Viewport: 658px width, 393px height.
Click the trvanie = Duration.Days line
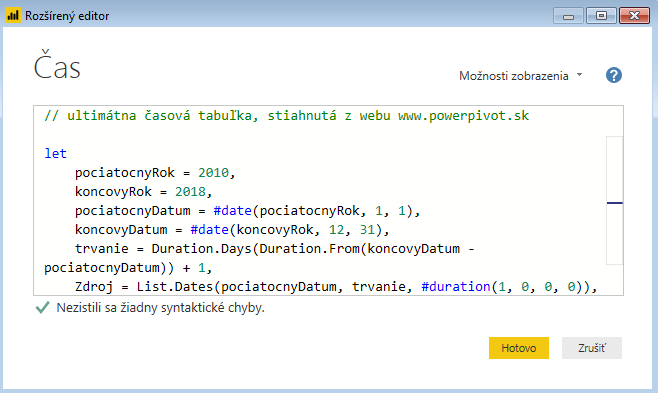click(x=274, y=249)
